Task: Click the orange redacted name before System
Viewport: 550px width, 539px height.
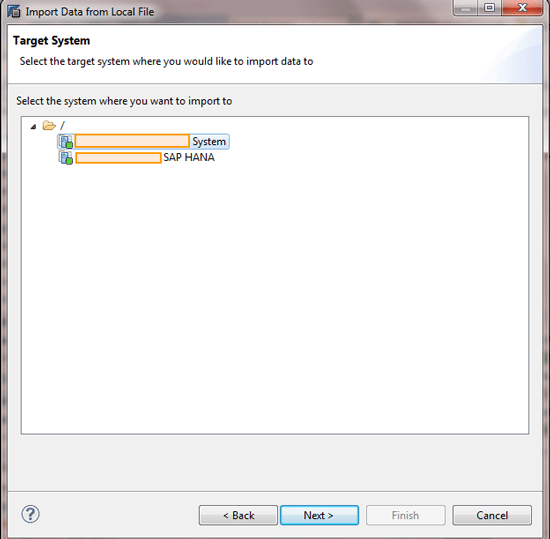Action: pos(132,141)
